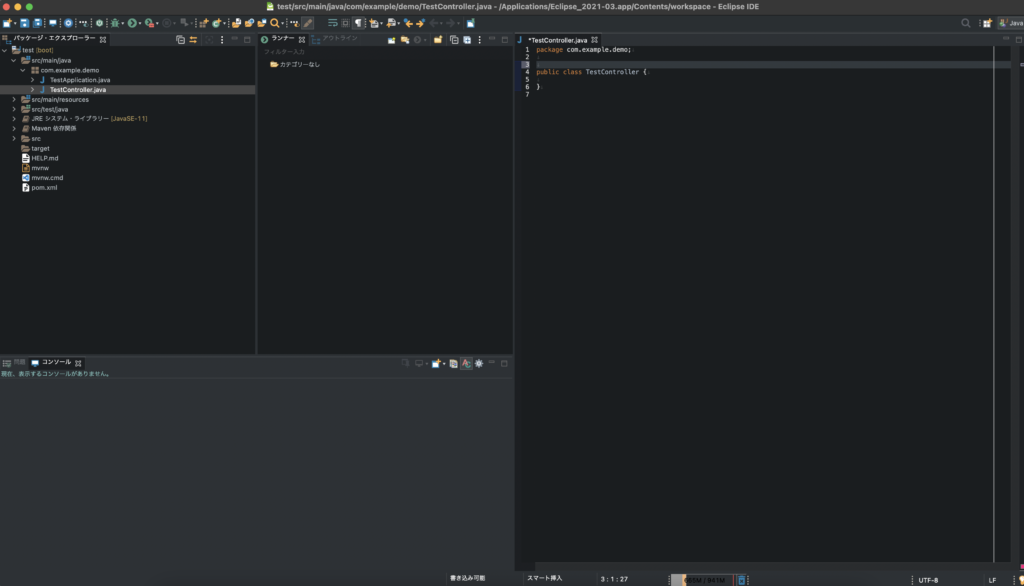Toggle Word Wrap in the toolbar
This screenshot has height=586, width=1024.
point(332,23)
